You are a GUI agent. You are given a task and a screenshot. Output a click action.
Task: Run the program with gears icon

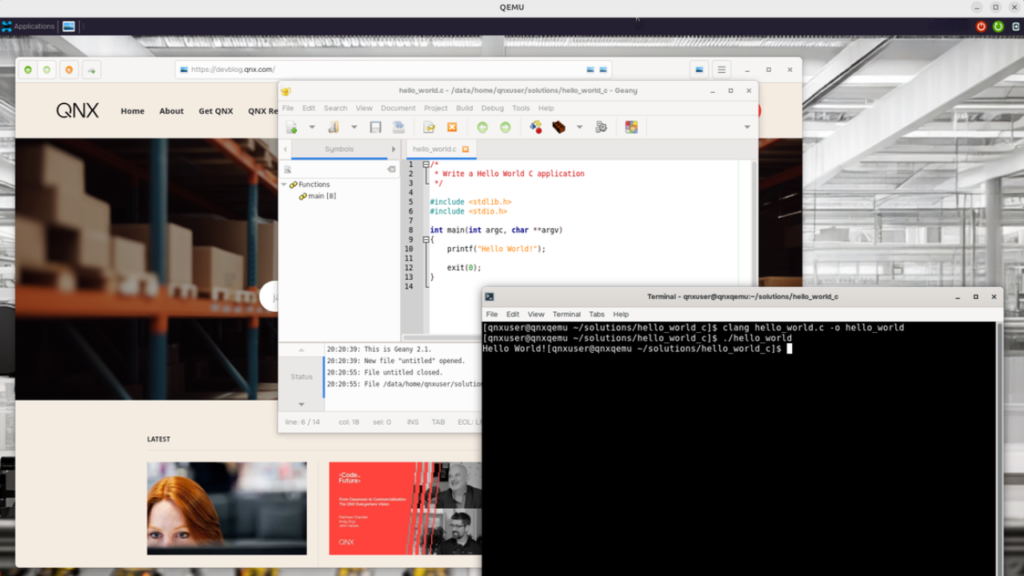601,127
